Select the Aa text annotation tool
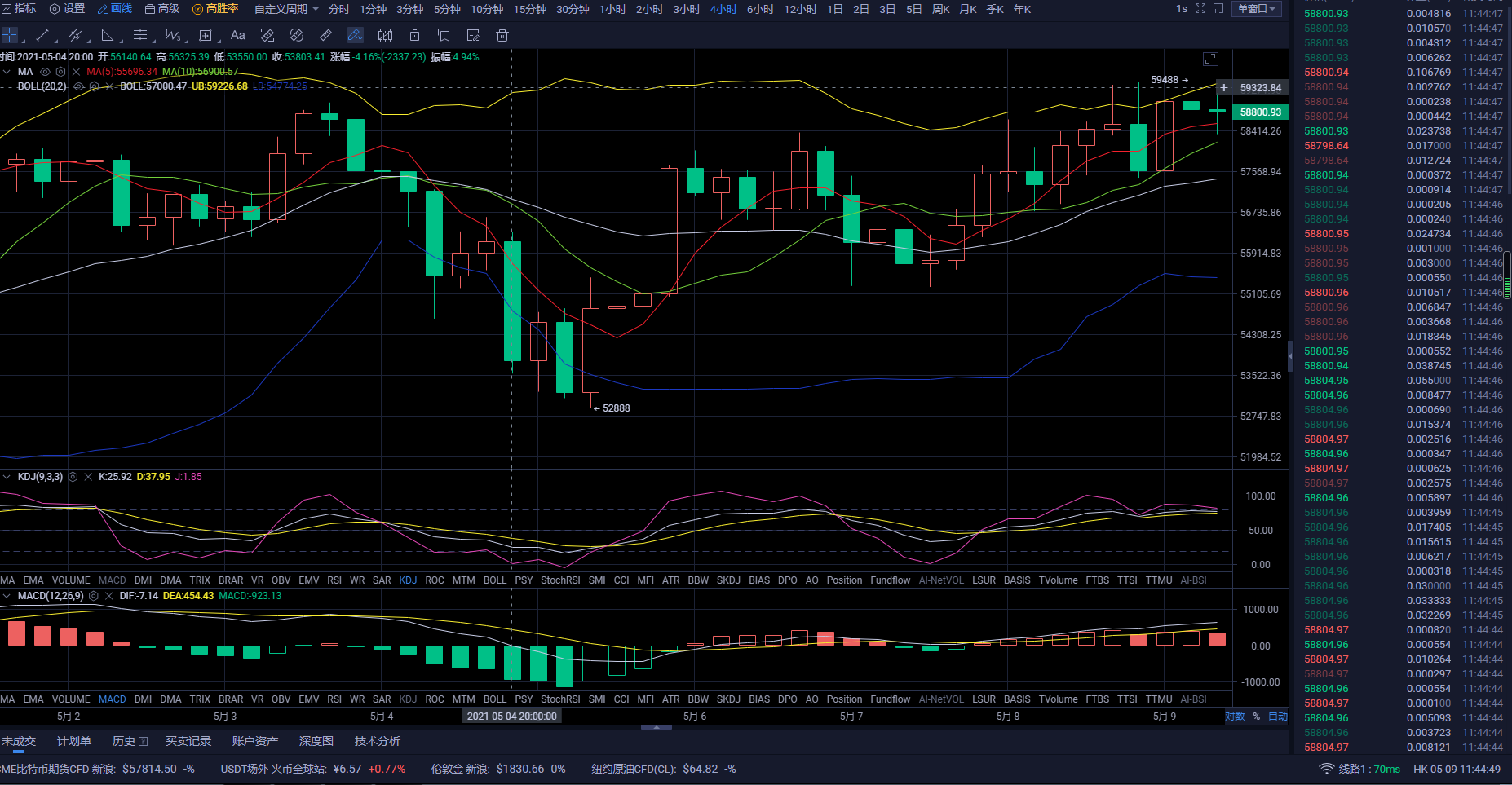The height and width of the screenshot is (785, 1512). click(x=238, y=35)
